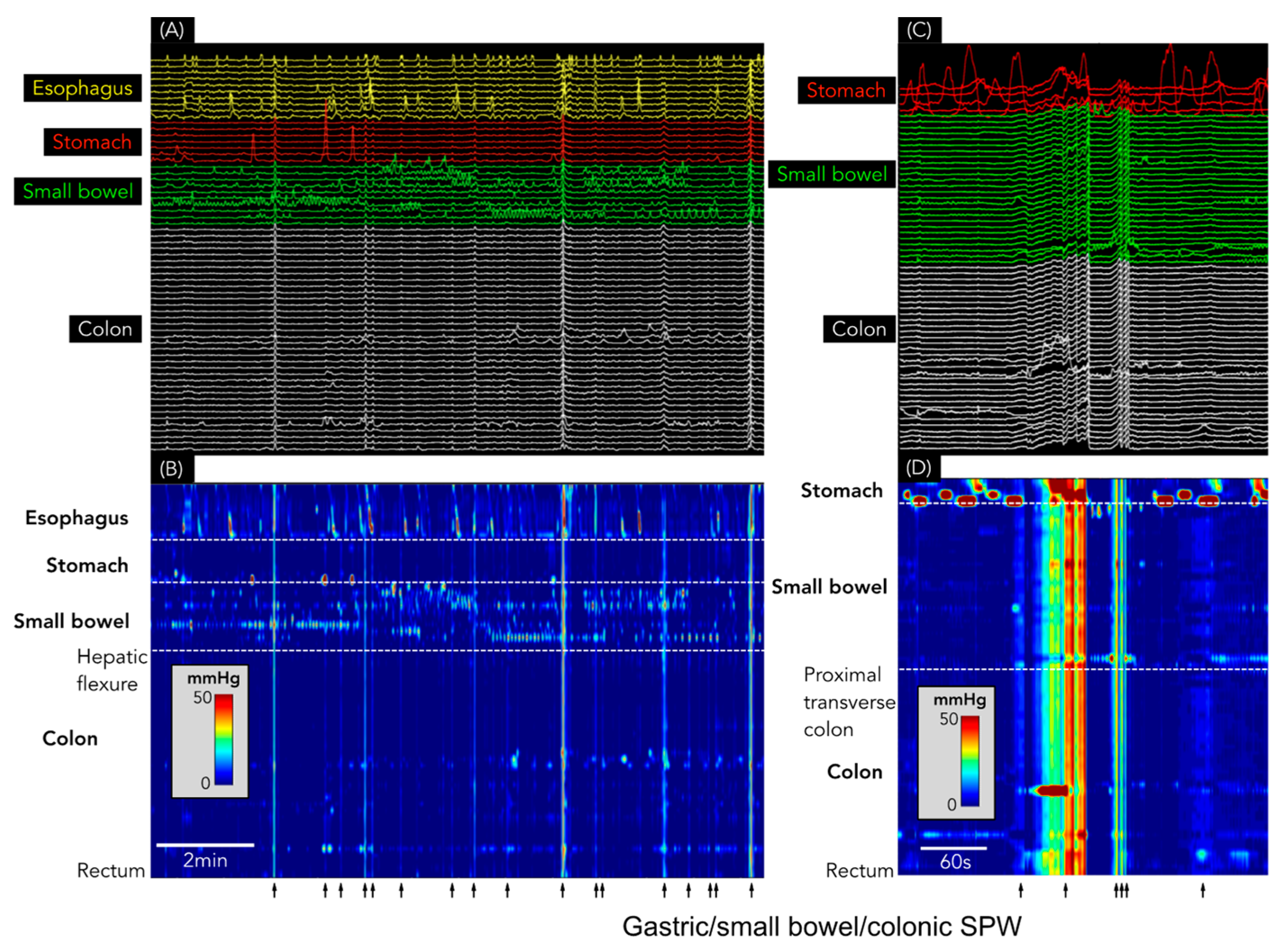Click the 2min scale bar in panel B
The width and height of the screenshot is (1288, 951).
pyautogui.click(x=205, y=845)
